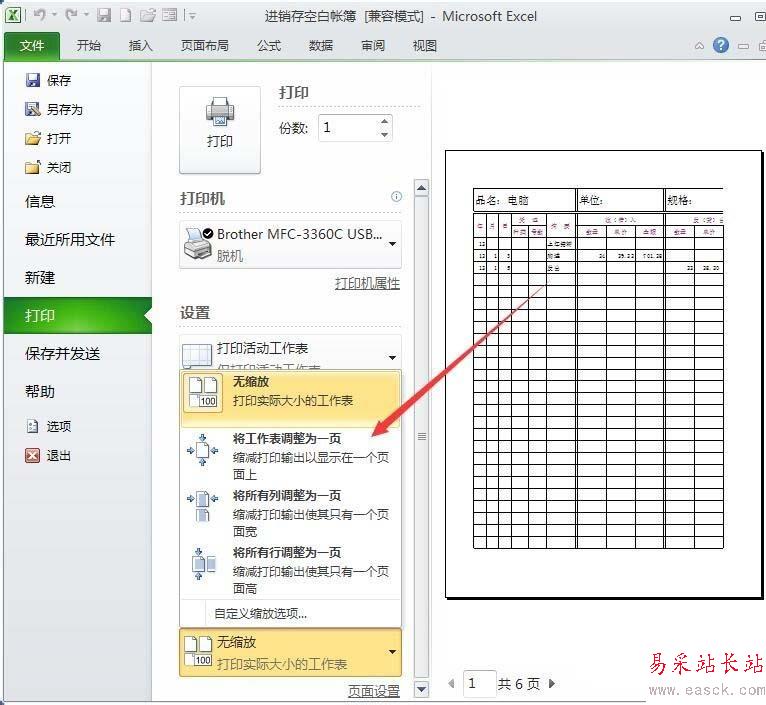
Task: Click 另存为 in the backstage menu
Action: point(54,109)
